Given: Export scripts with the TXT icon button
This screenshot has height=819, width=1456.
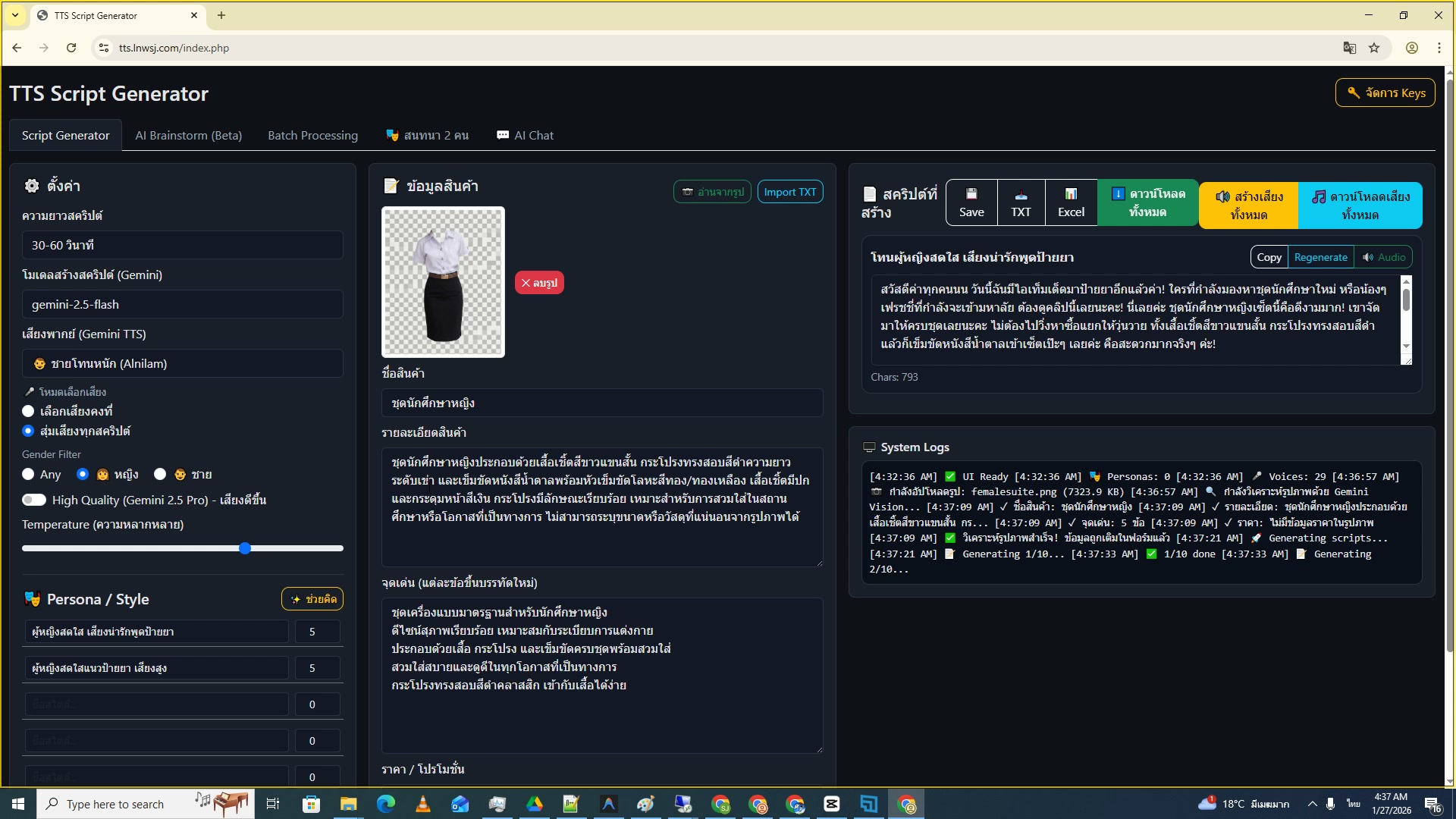Looking at the screenshot, I should click(x=1021, y=202).
